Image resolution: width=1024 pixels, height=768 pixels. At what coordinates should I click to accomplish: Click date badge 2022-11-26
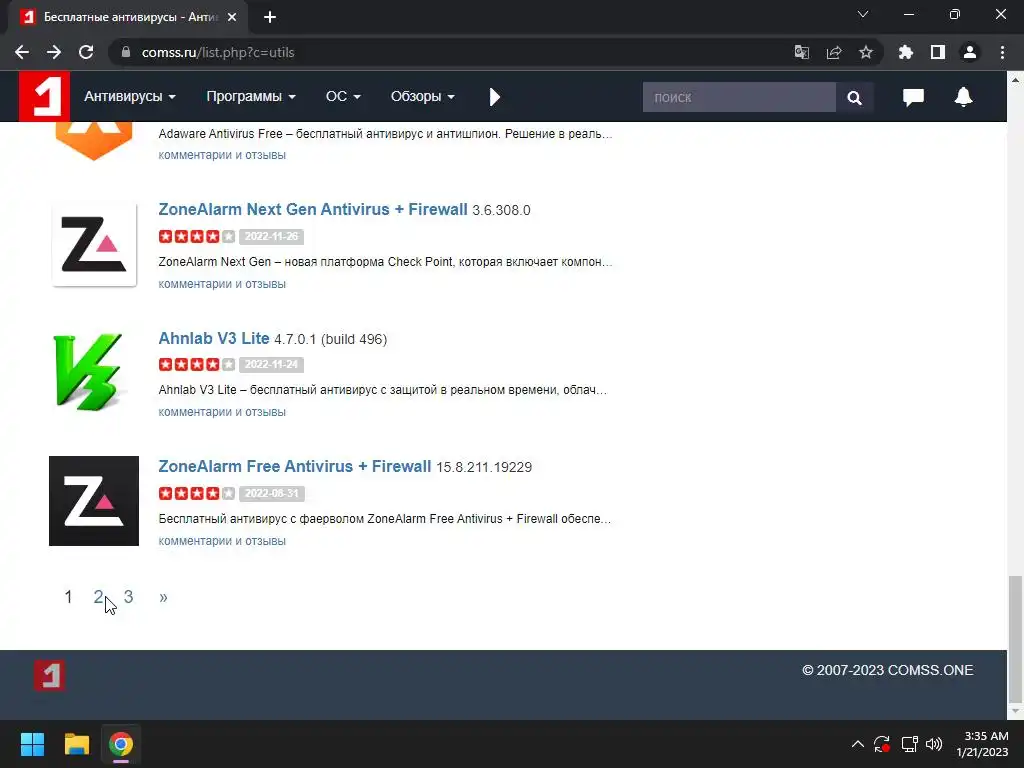tap(271, 236)
